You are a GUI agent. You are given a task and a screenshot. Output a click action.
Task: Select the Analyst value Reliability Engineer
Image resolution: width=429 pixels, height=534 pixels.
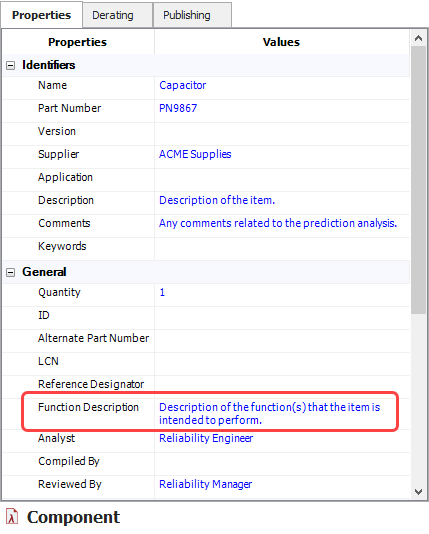pos(206,438)
